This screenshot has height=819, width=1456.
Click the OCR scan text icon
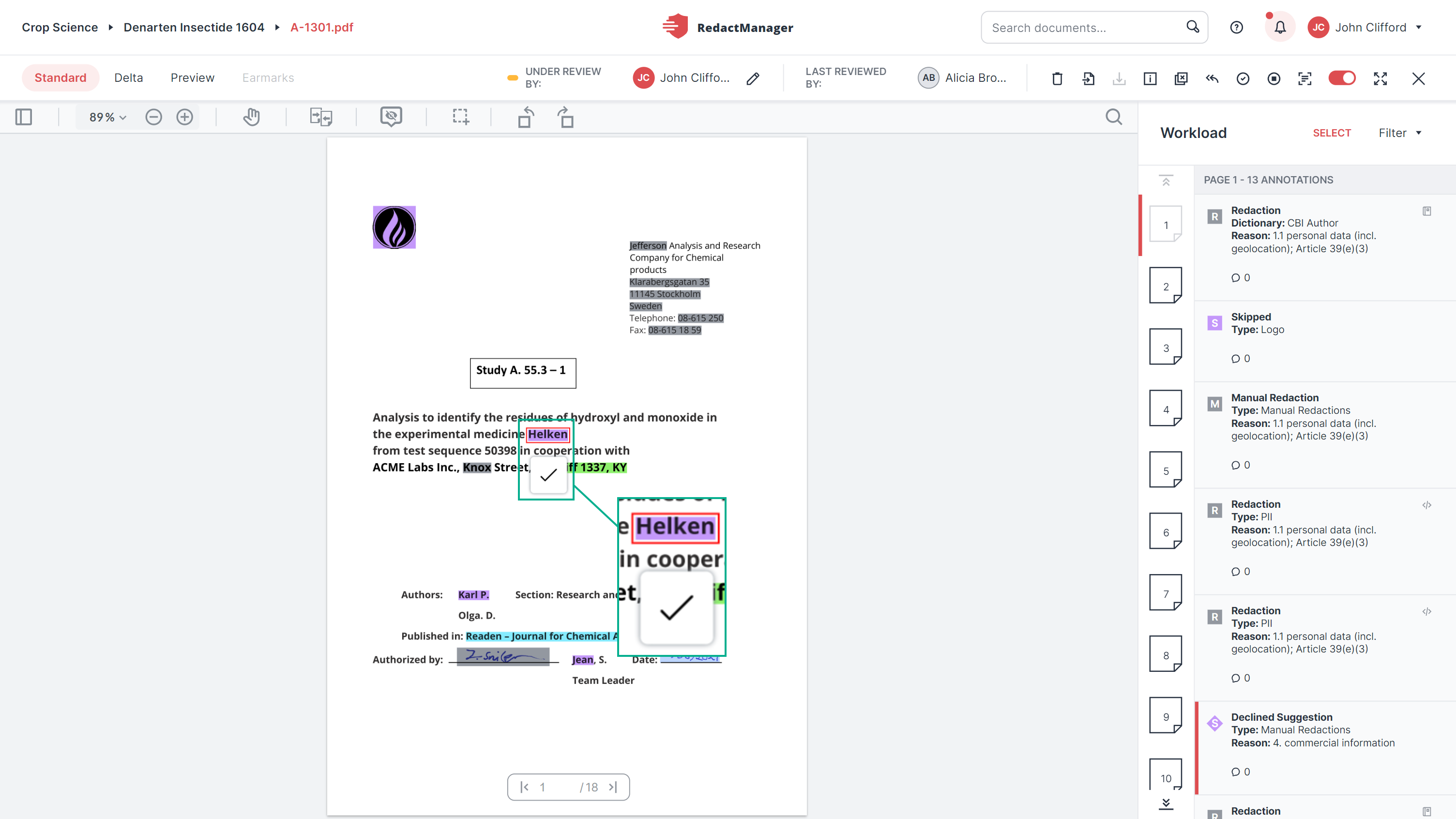tap(1304, 78)
